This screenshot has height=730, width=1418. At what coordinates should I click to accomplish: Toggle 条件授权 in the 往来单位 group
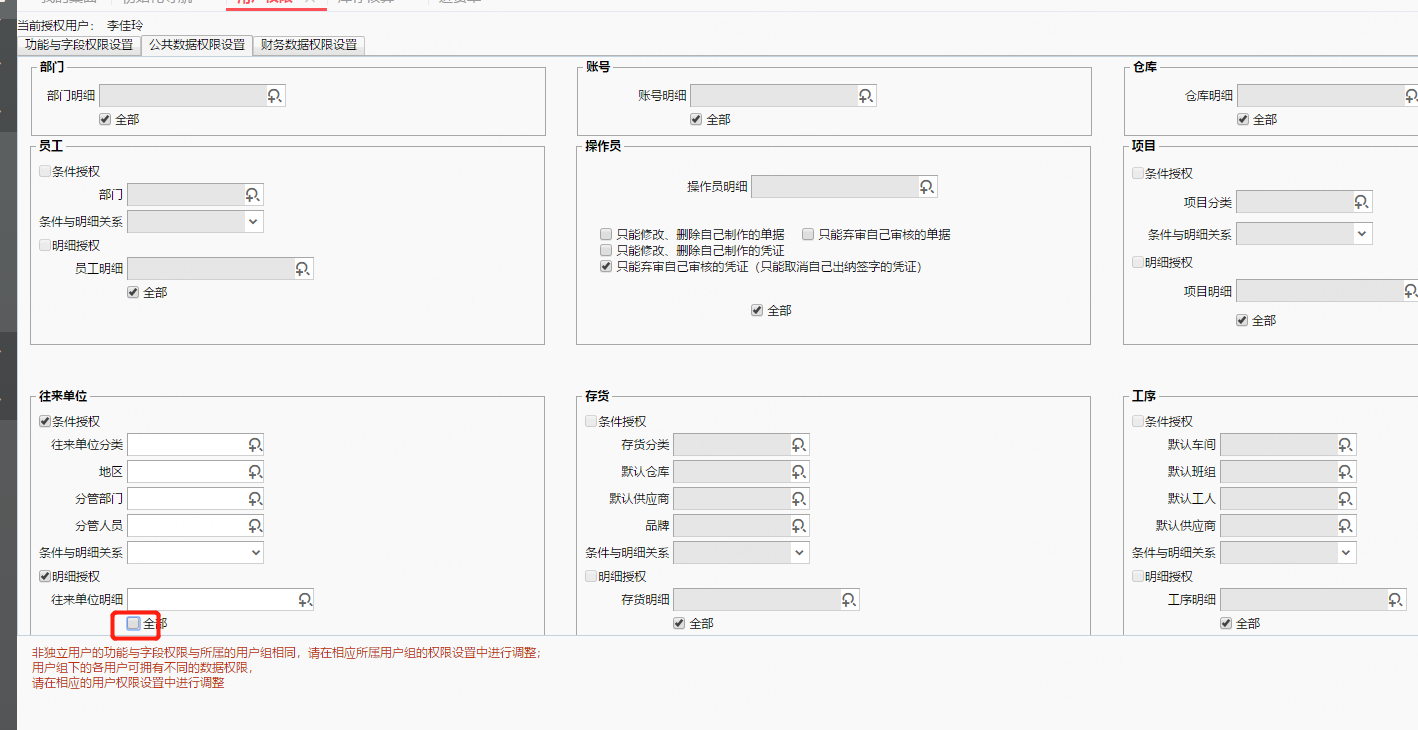click(x=45, y=421)
